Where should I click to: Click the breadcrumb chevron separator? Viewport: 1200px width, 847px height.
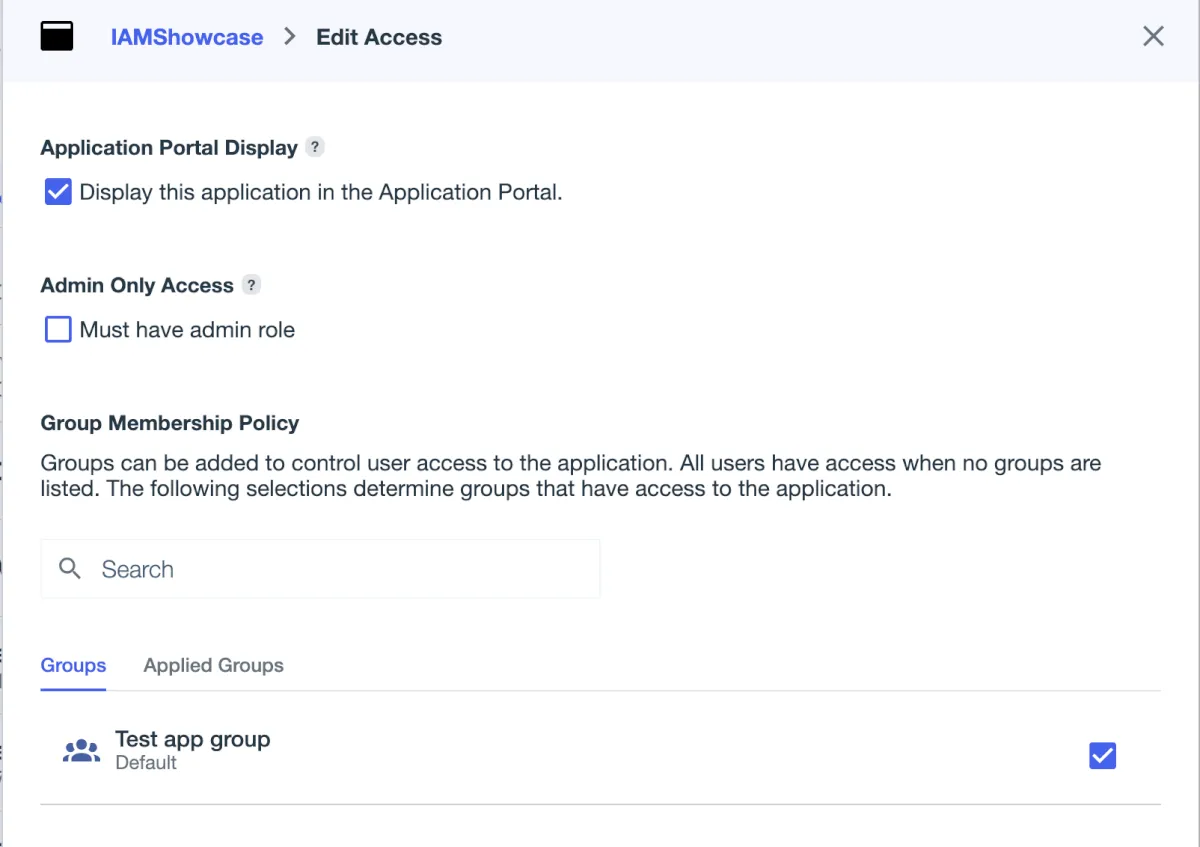(290, 37)
